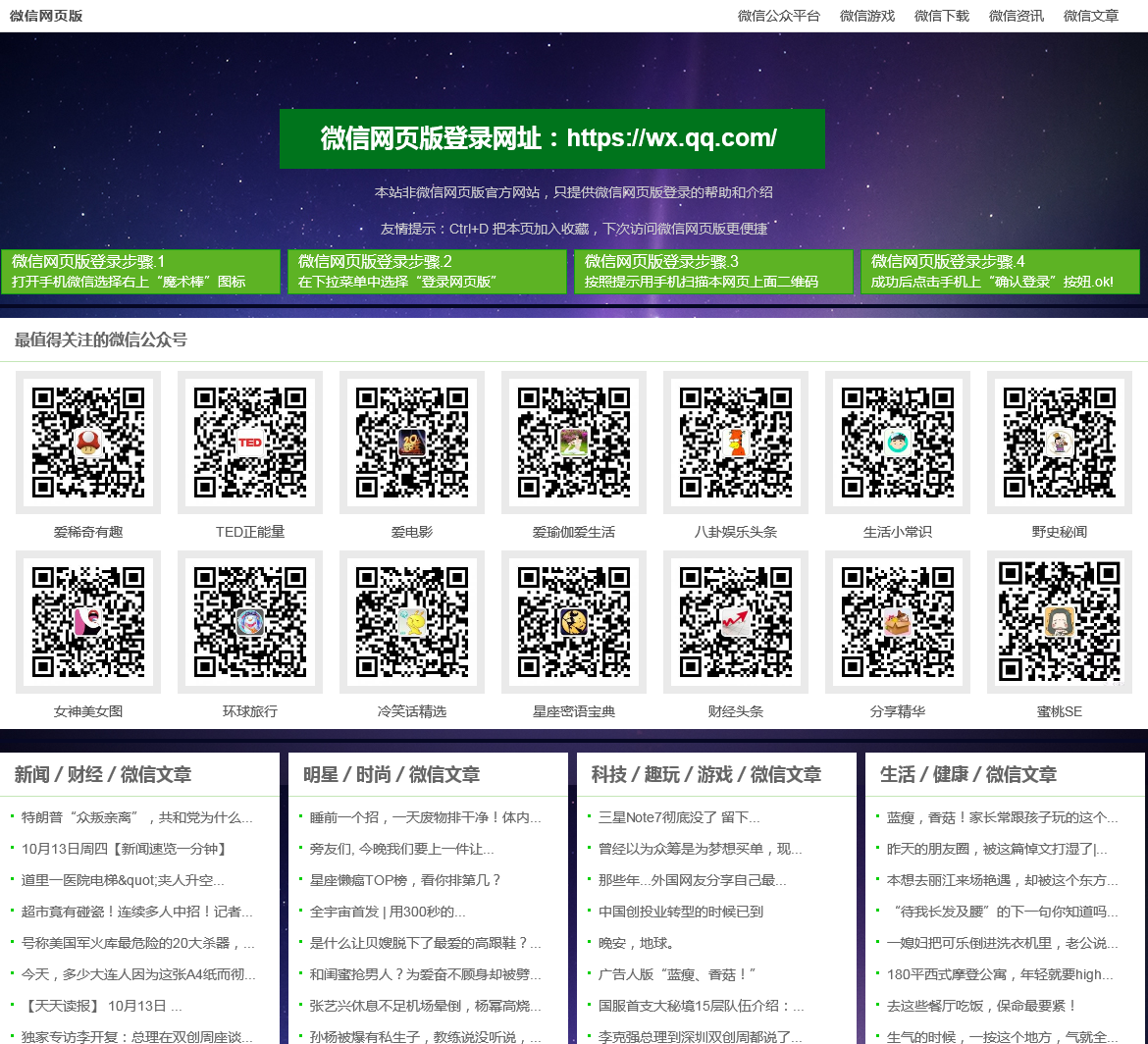Open 新闻 / 财经 / 微信文章 section heading

(x=102, y=774)
